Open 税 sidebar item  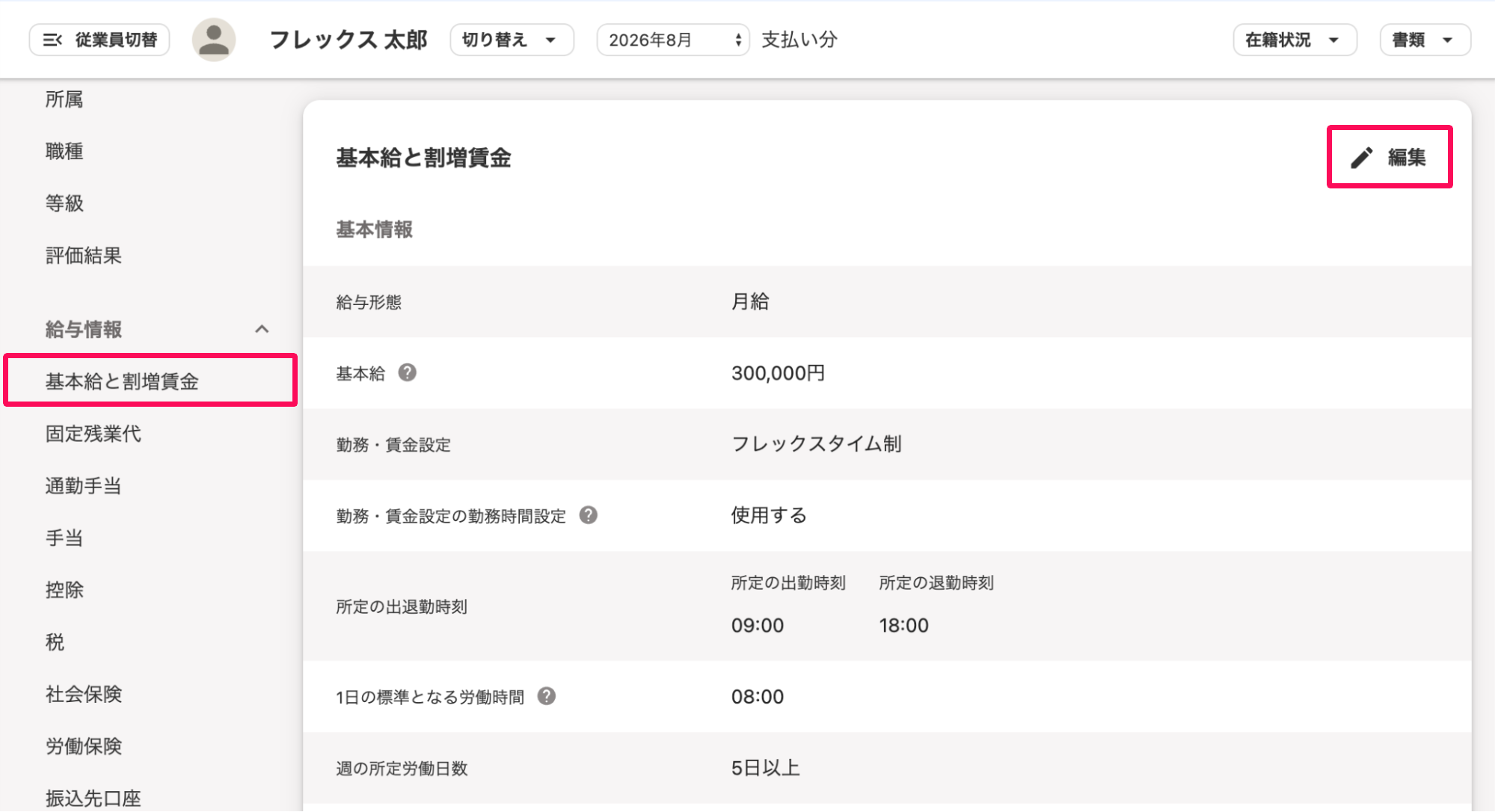[x=55, y=642]
